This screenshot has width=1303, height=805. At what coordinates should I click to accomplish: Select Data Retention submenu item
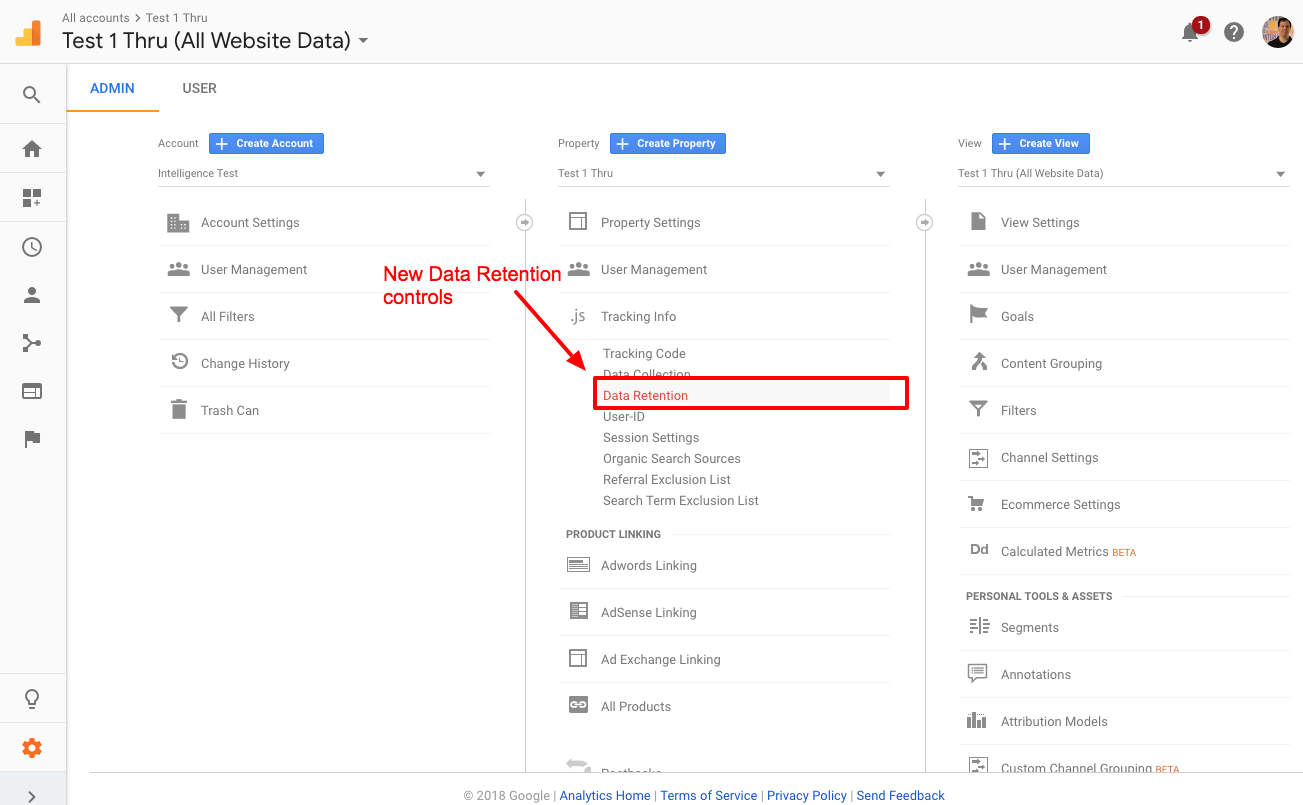coord(645,396)
